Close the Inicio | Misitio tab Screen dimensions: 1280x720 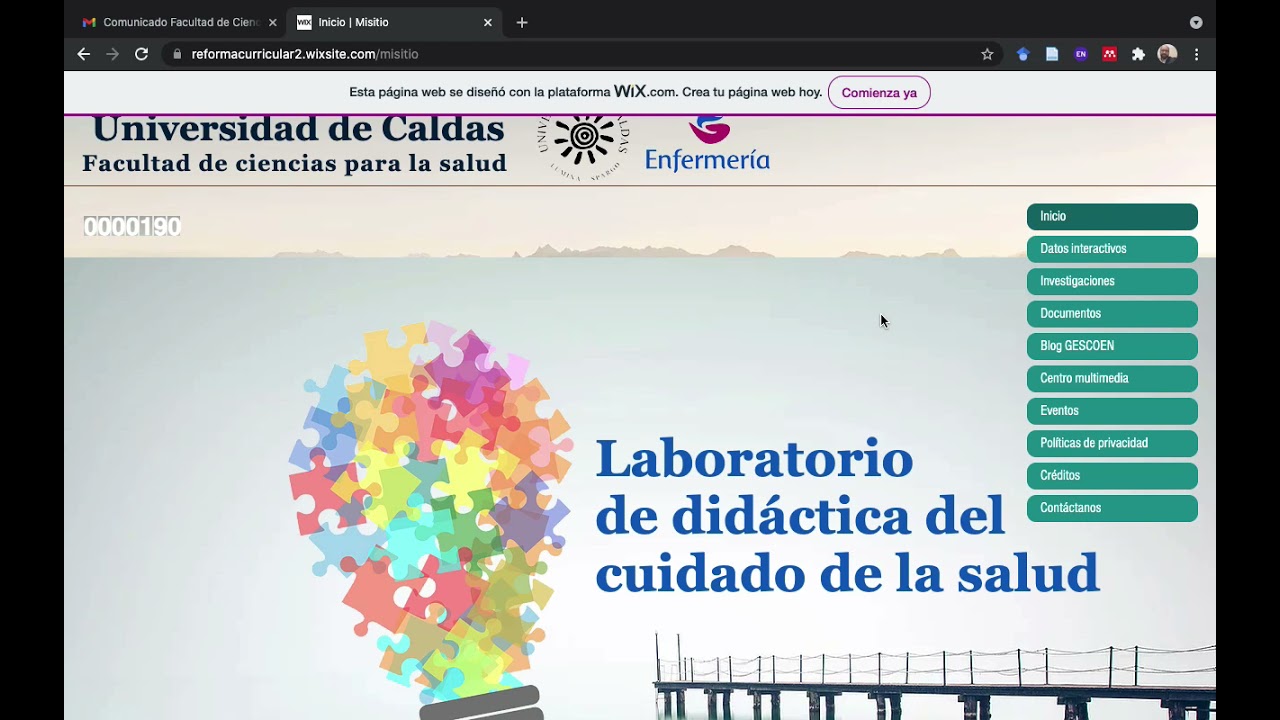[488, 22]
